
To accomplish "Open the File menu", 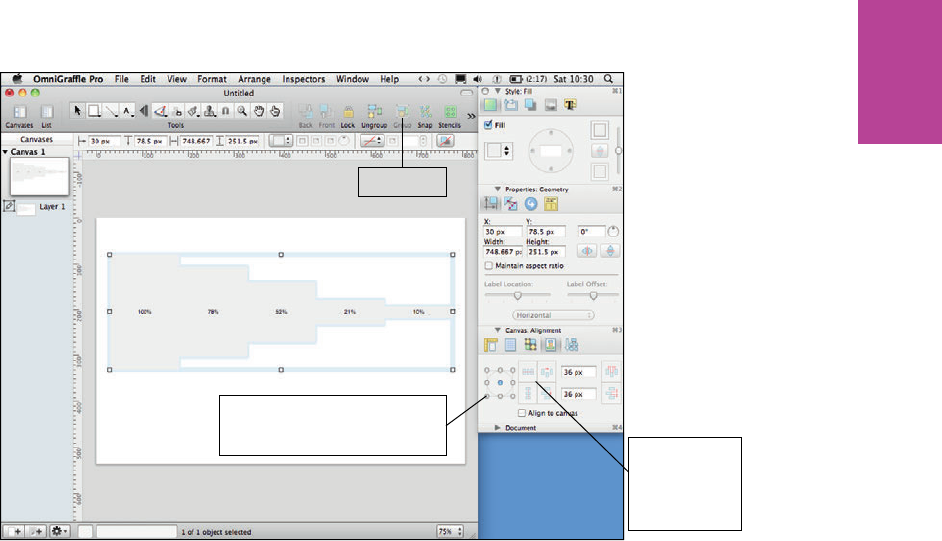I will click(121, 79).
